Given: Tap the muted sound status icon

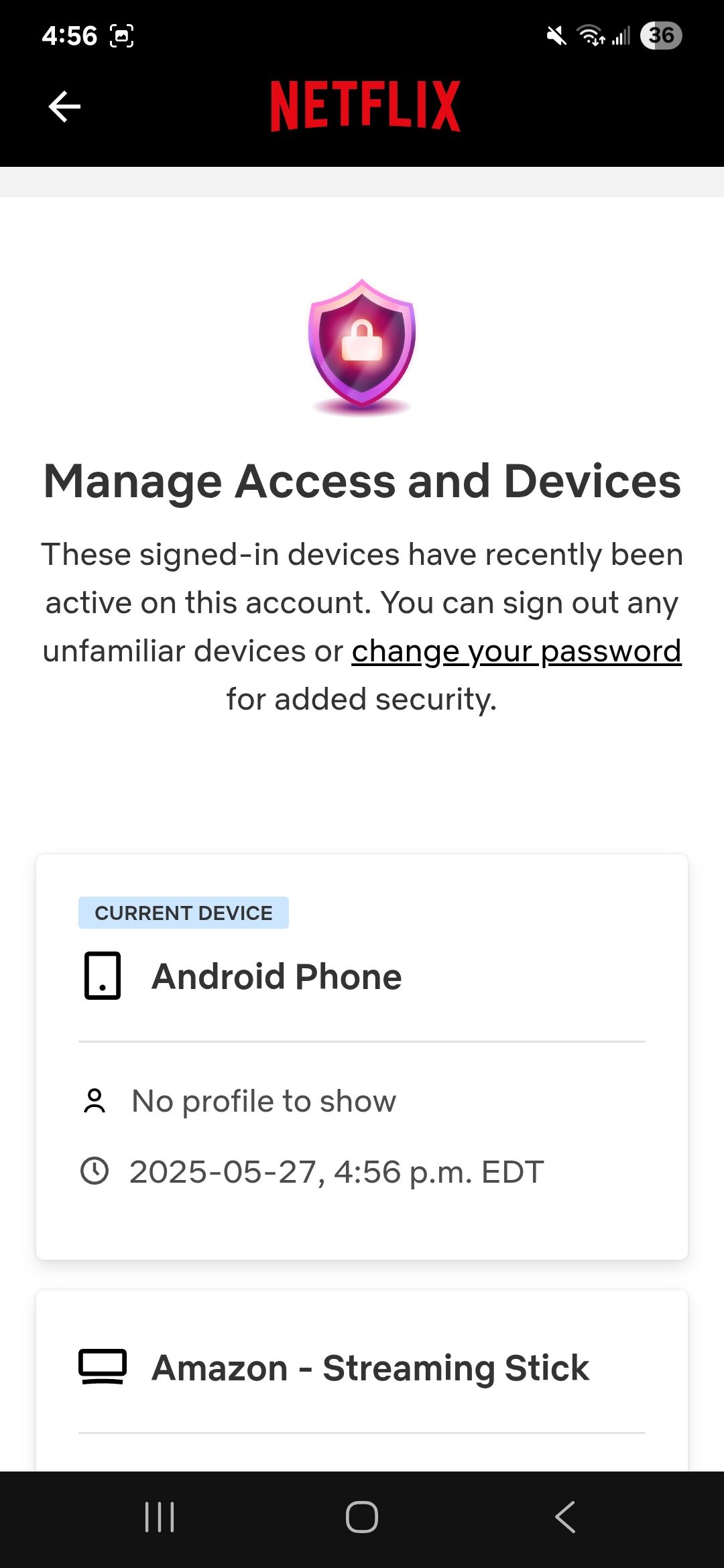Looking at the screenshot, I should coord(556,36).
